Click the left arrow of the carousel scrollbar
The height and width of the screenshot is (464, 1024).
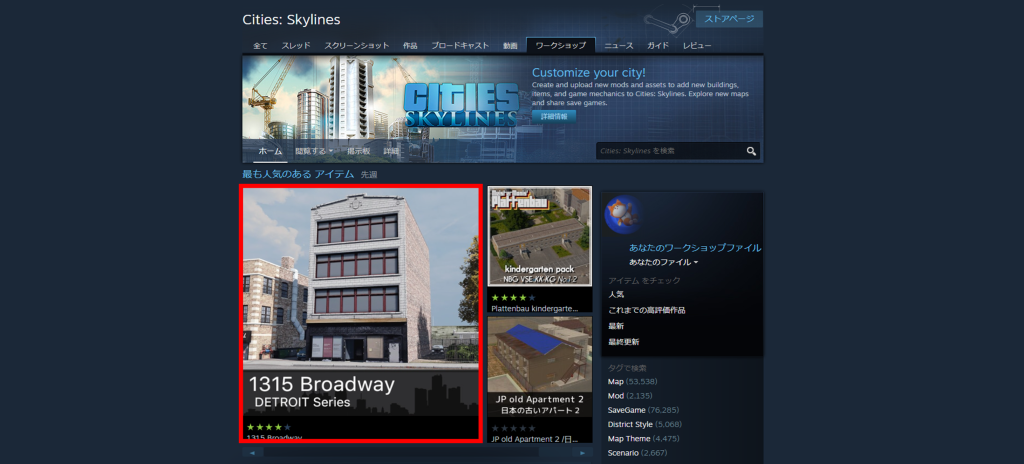(x=253, y=452)
